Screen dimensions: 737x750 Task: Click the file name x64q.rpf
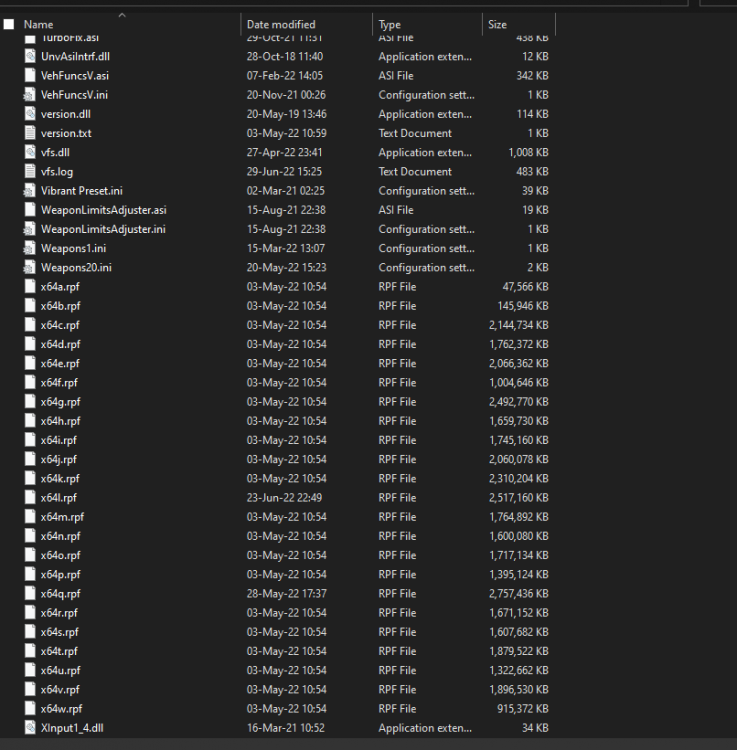pyautogui.click(x=60, y=594)
